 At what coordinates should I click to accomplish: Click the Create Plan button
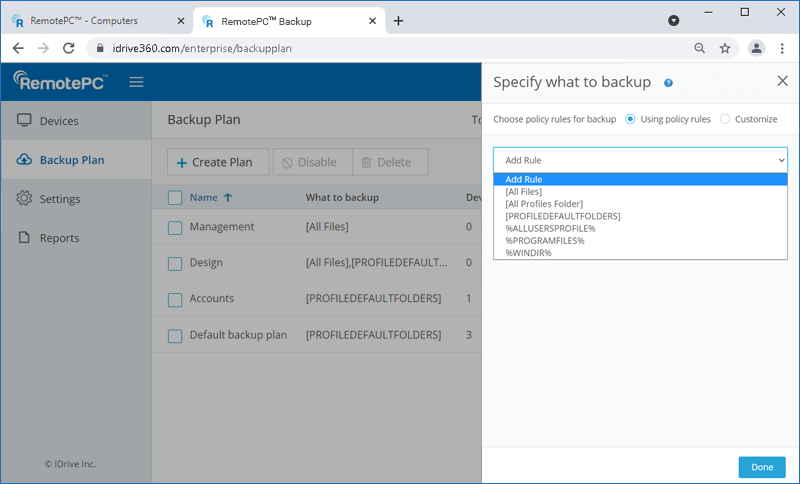pos(218,162)
